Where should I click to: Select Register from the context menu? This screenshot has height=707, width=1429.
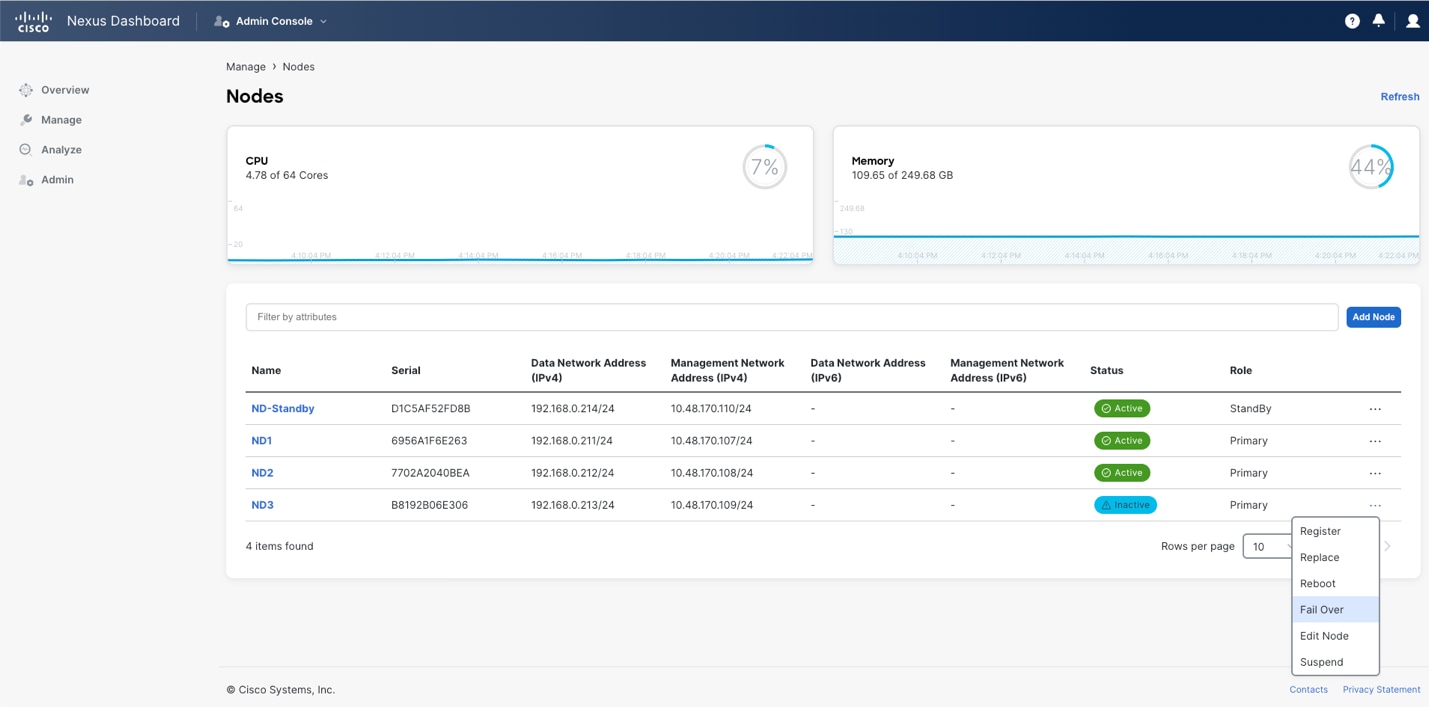tap(1335, 531)
